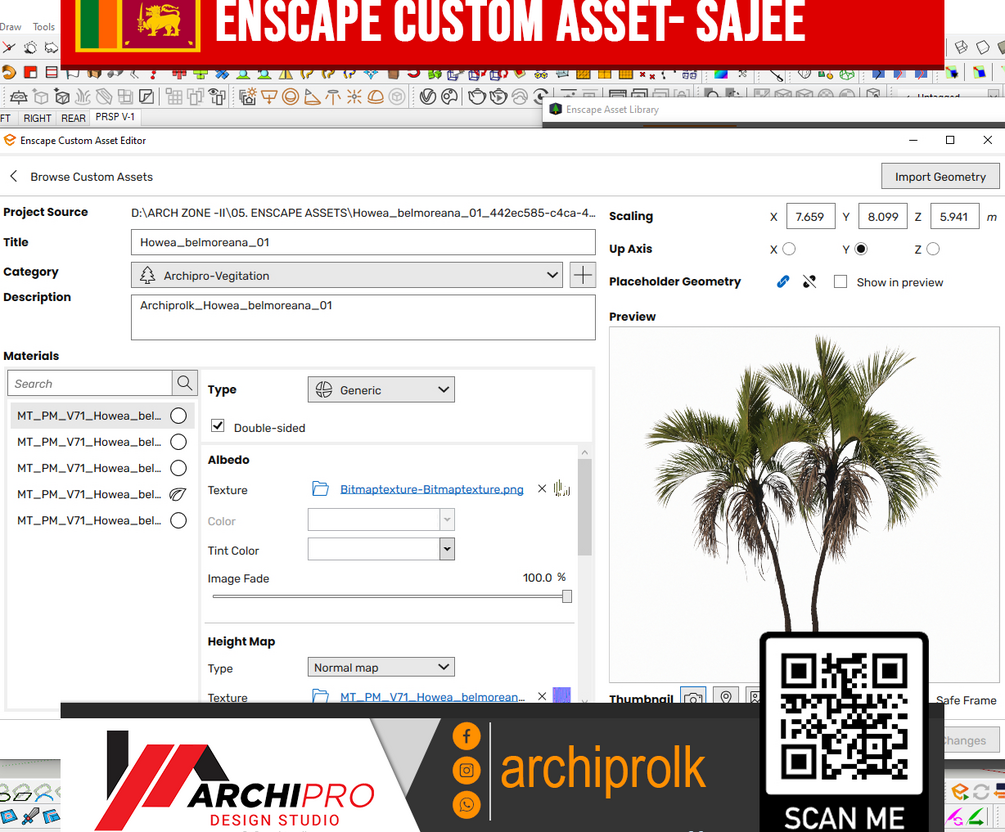Open the MT_PM_V71_Howea_belmorean height texture link
1005x832 pixels.
click(432, 697)
